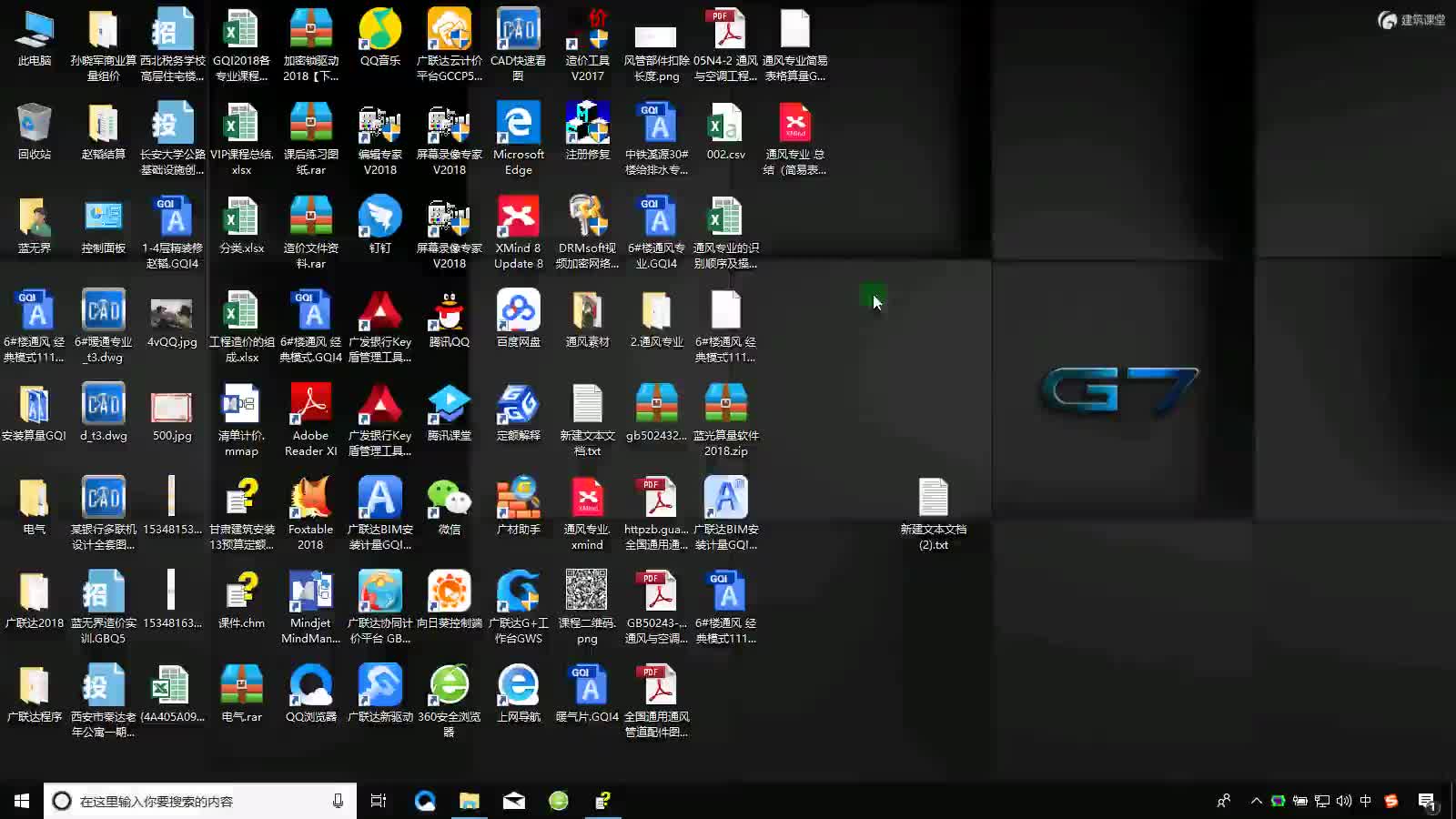Select the Foxtable 2018 shortcut
The width and height of the screenshot is (1456, 819).
(311, 514)
